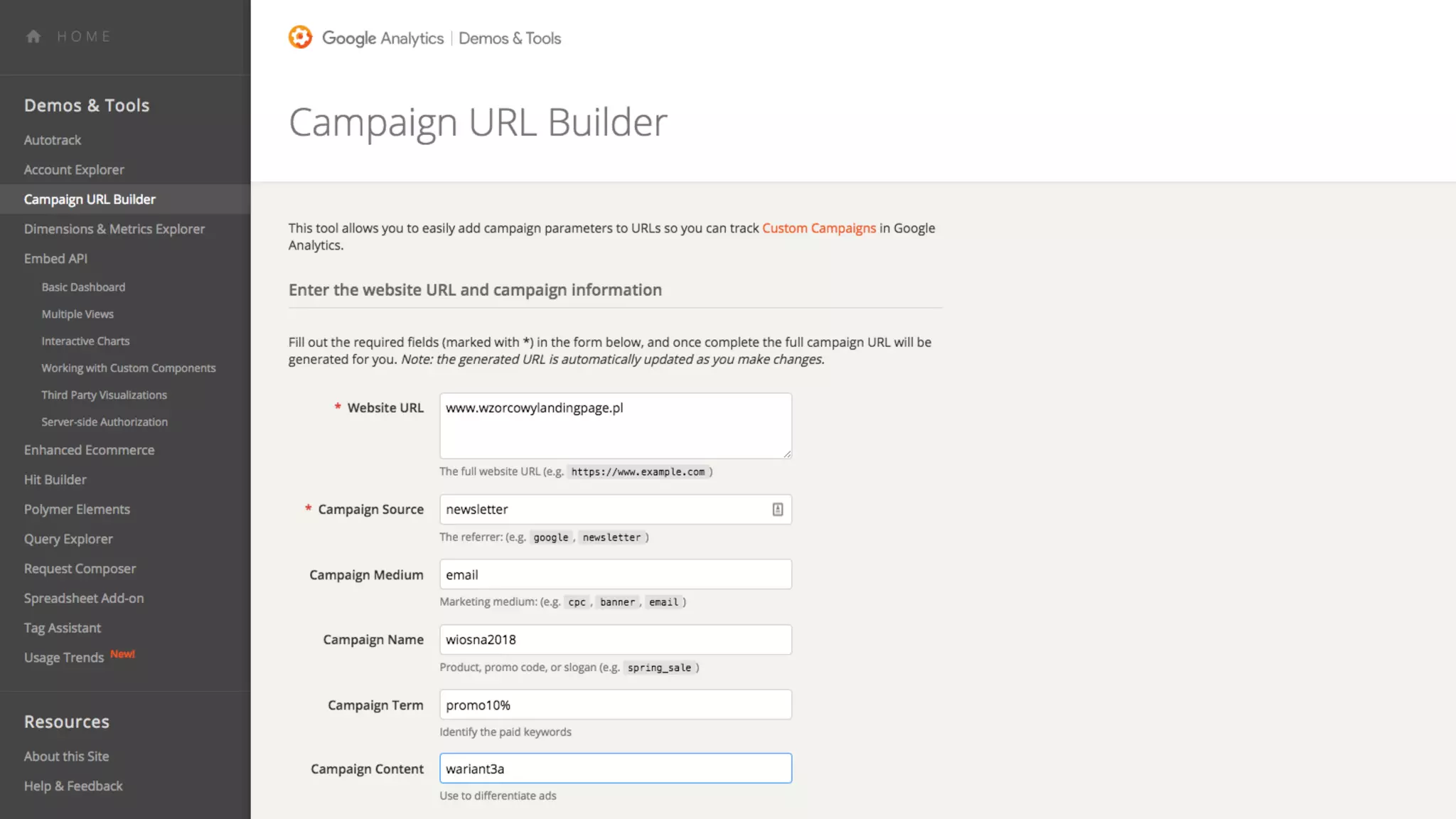Click the Demos & Tools header link
Viewport: 1456px width, 819px height.
[510, 38]
